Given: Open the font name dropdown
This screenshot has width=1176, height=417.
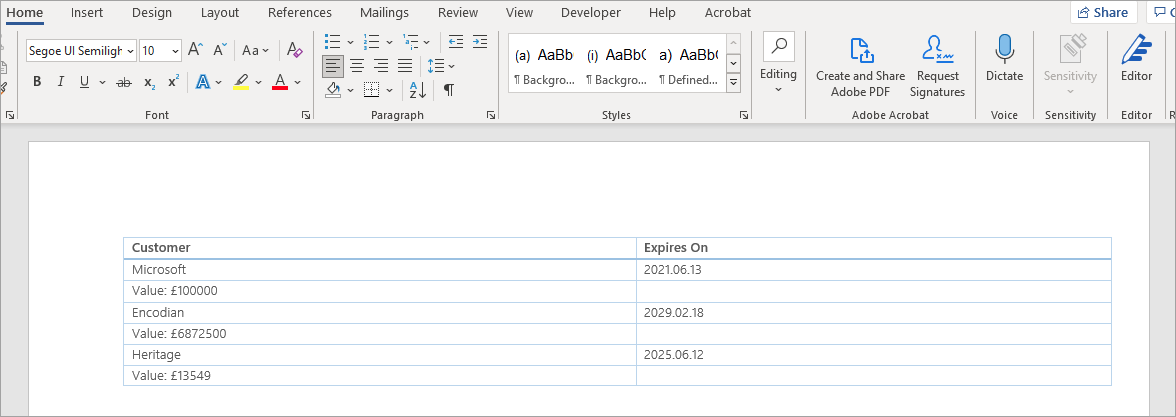Looking at the screenshot, I should tap(131, 50).
